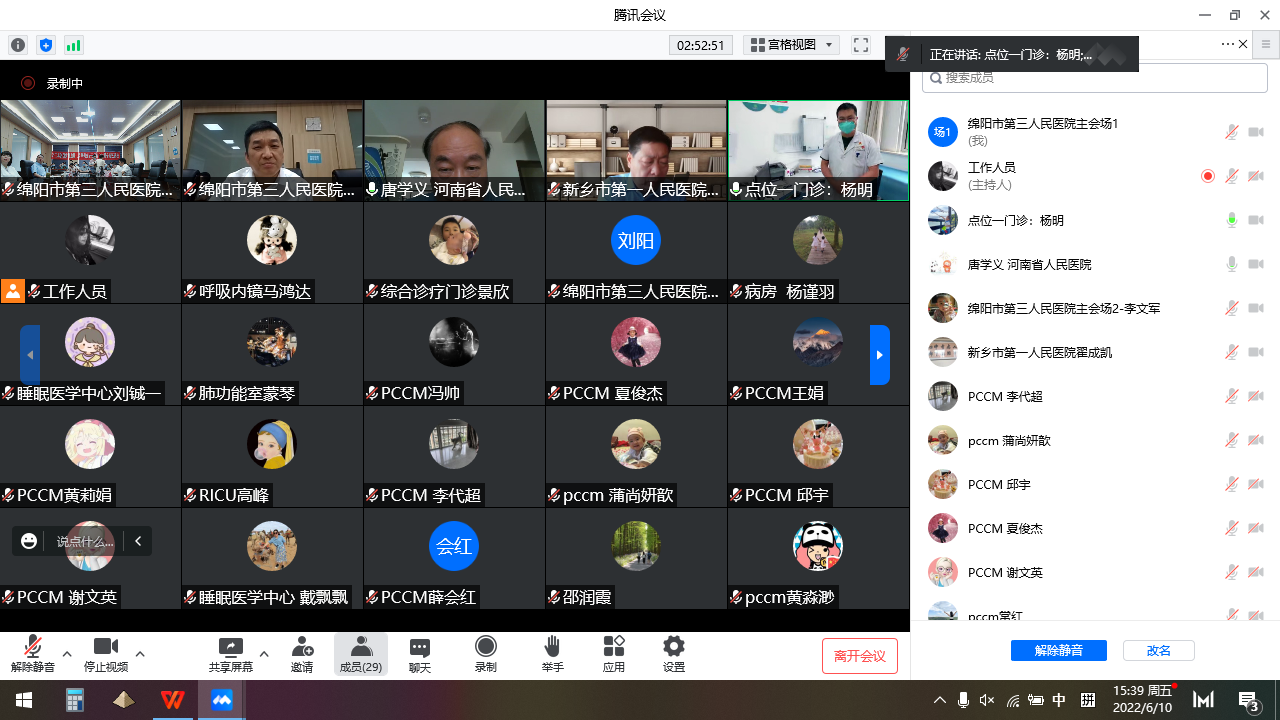Click the 离开会议 leave meeting button
The image size is (1280, 720).
click(859, 656)
